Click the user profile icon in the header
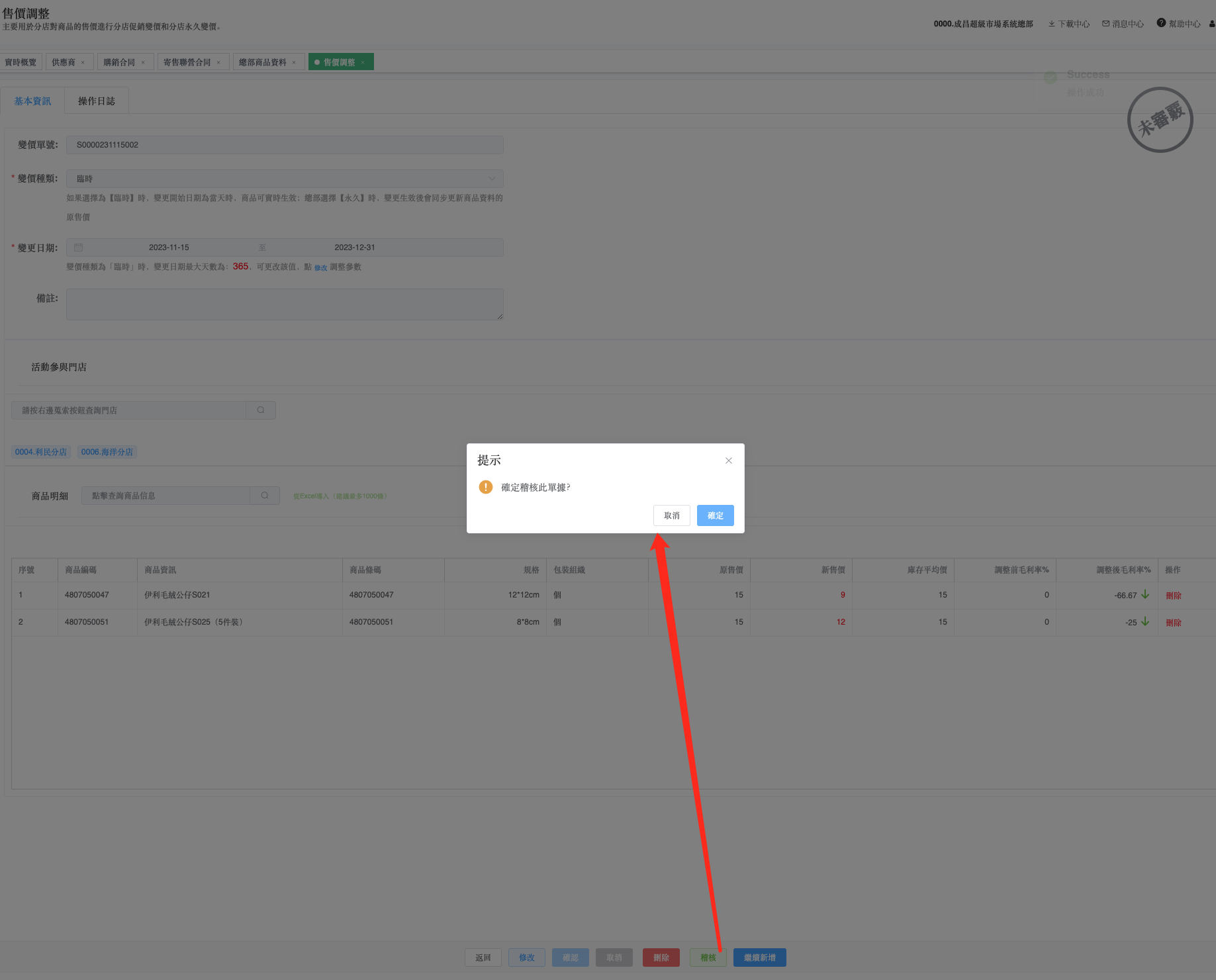This screenshot has height=980, width=1216. pos(1212,24)
